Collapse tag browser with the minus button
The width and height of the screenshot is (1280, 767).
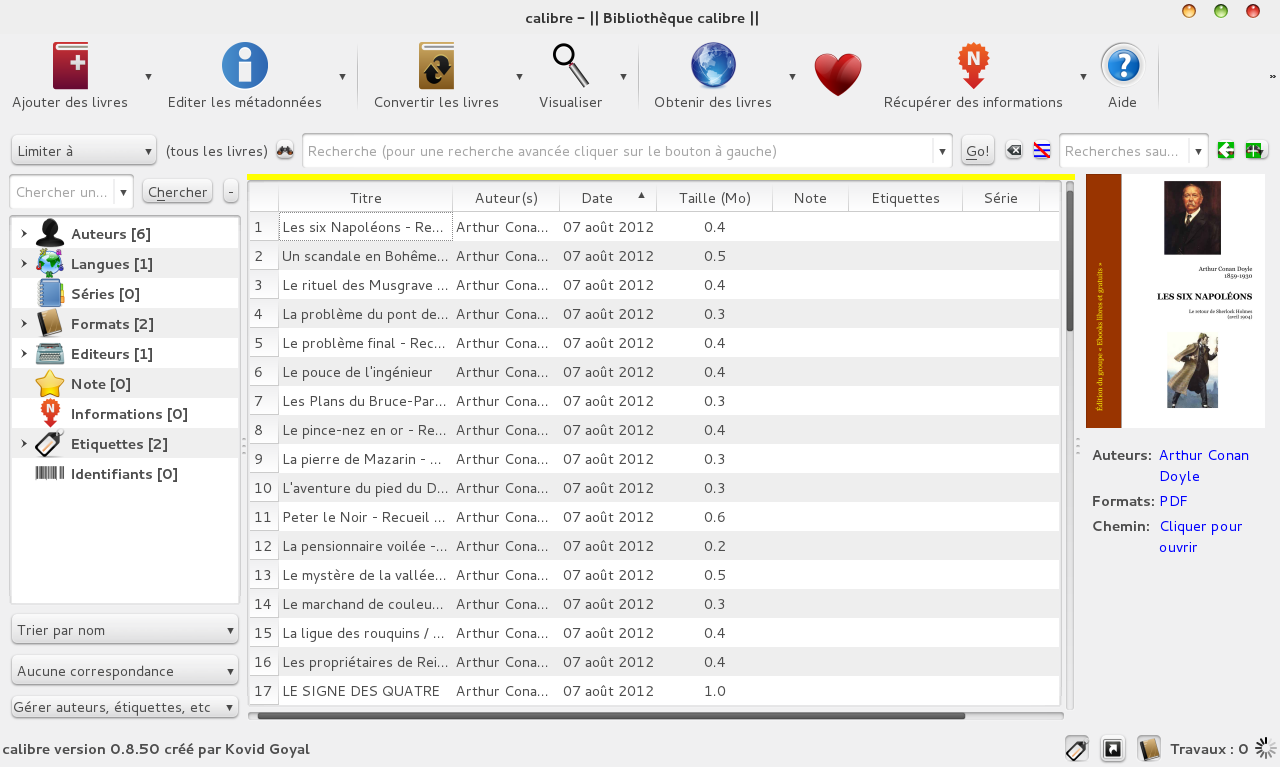(x=230, y=191)
